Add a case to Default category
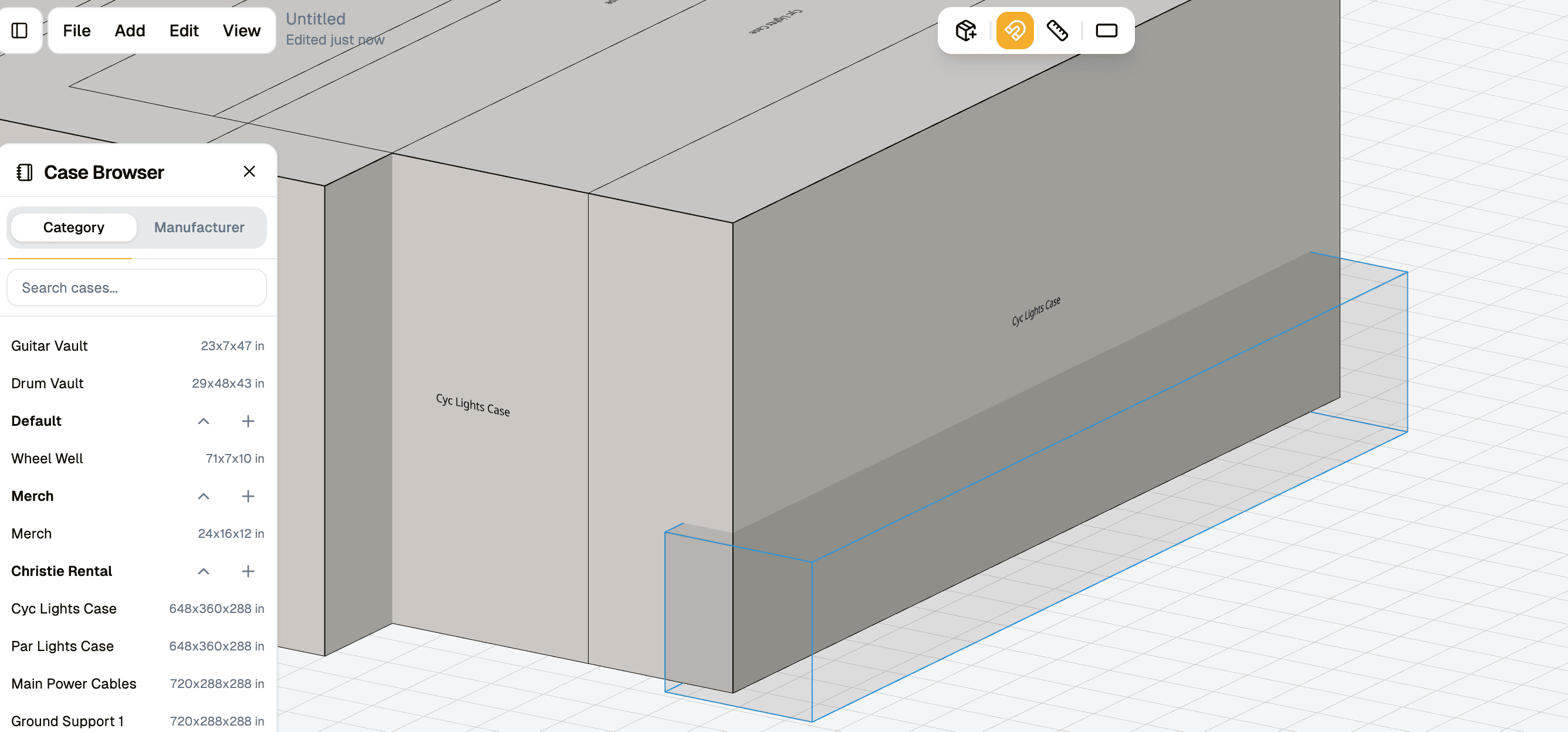 coord(248,421)
